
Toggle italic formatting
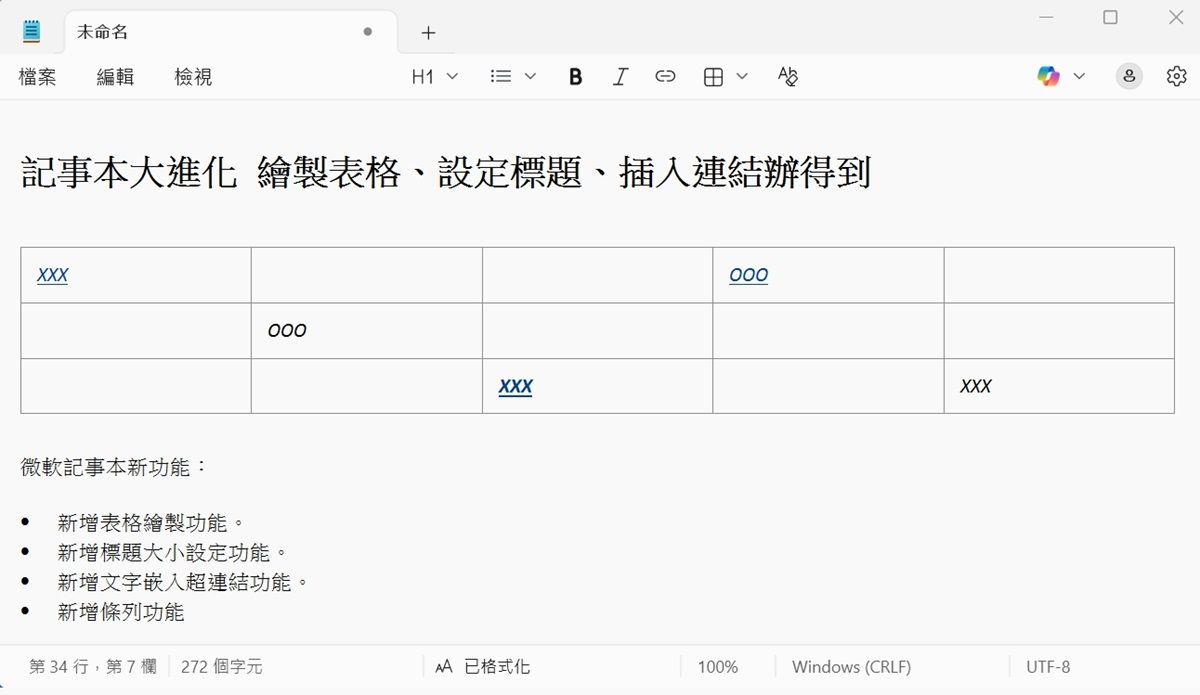point(620,76)
